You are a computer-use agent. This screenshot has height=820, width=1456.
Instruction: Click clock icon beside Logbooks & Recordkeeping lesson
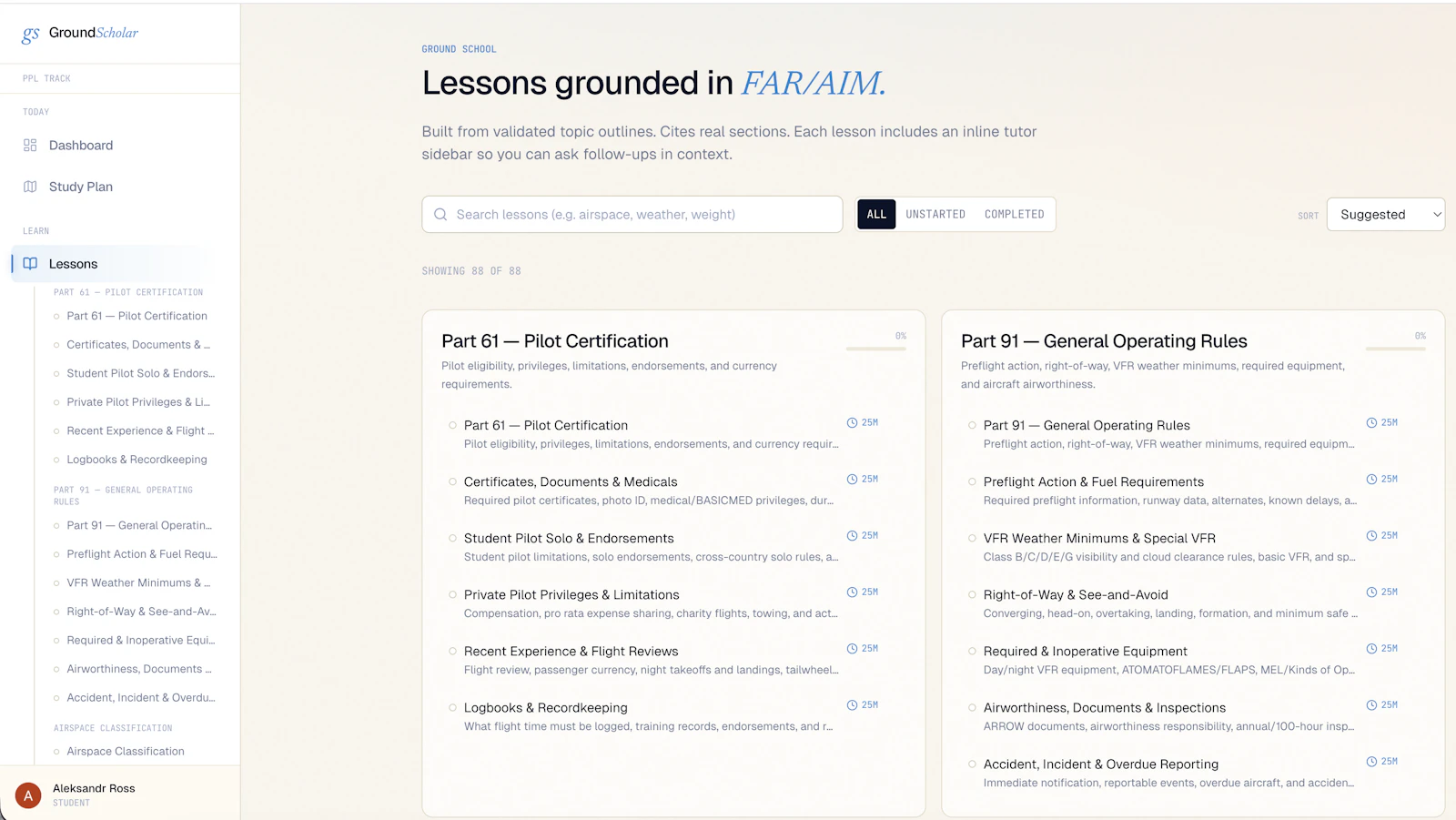[853, 705]
